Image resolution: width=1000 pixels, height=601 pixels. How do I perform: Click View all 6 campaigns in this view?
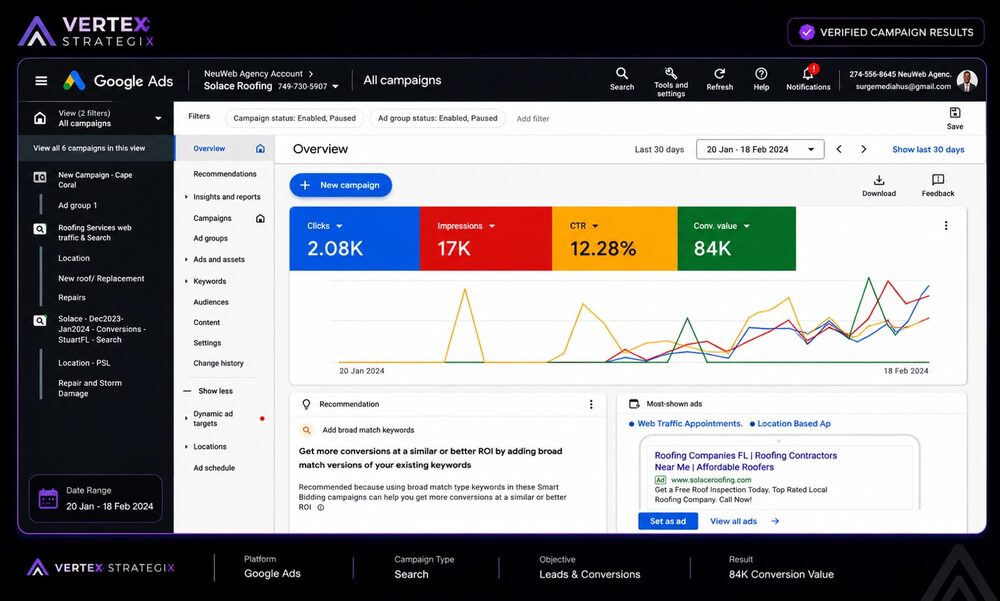89,148
